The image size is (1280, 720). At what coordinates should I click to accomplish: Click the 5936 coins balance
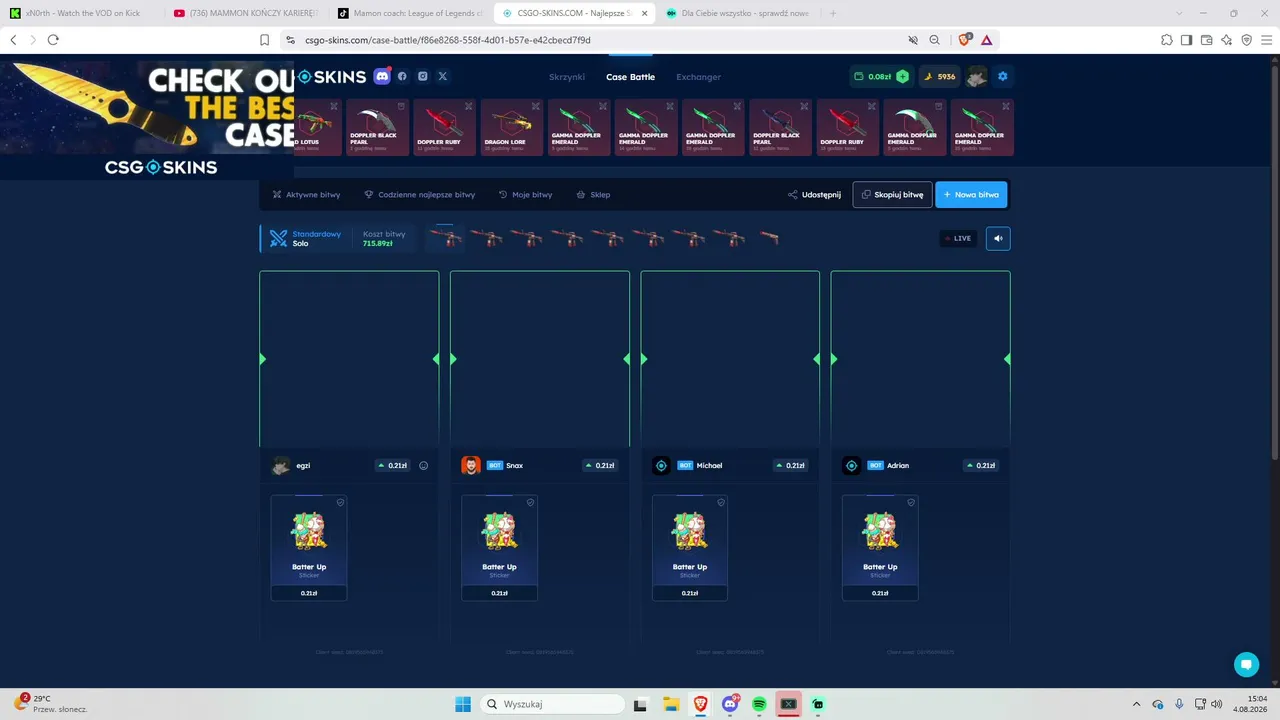(x=940, y=76)
